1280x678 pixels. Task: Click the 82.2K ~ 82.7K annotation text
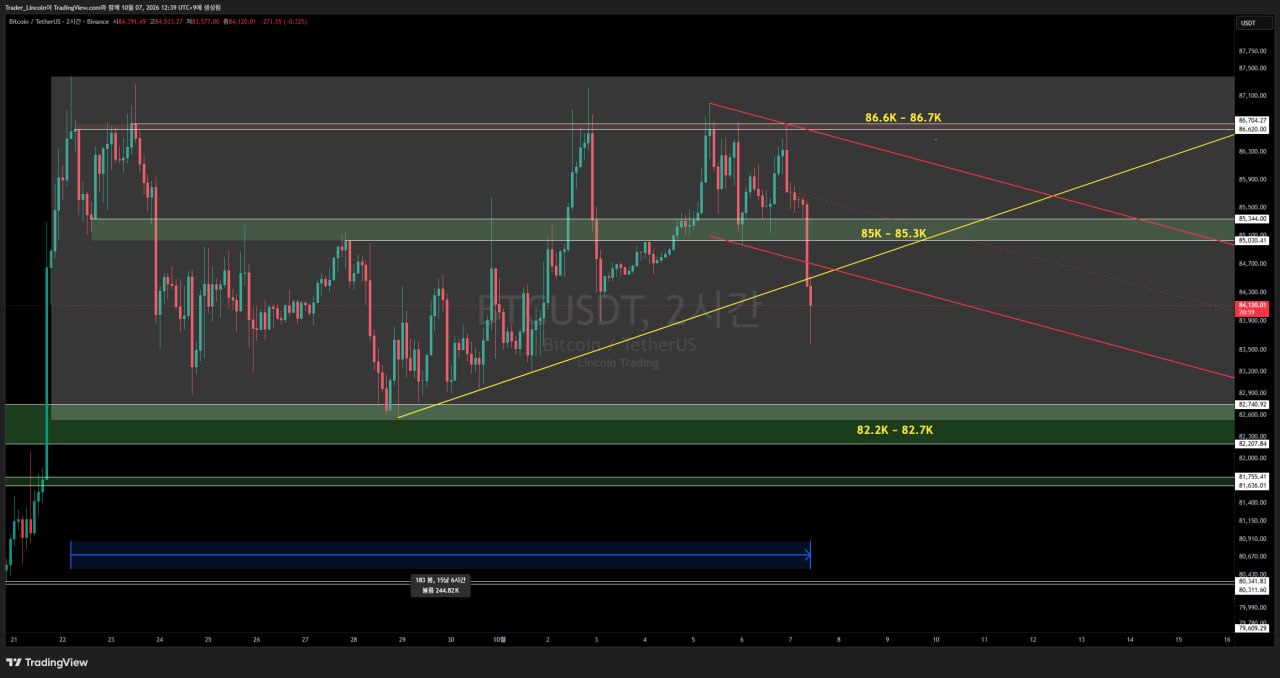[x=894, y=430]
